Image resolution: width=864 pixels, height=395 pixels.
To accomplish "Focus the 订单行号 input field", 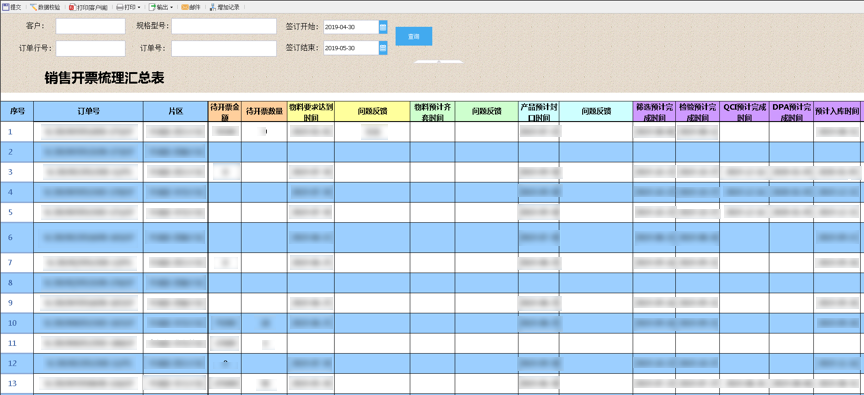I will pos(90,48).
